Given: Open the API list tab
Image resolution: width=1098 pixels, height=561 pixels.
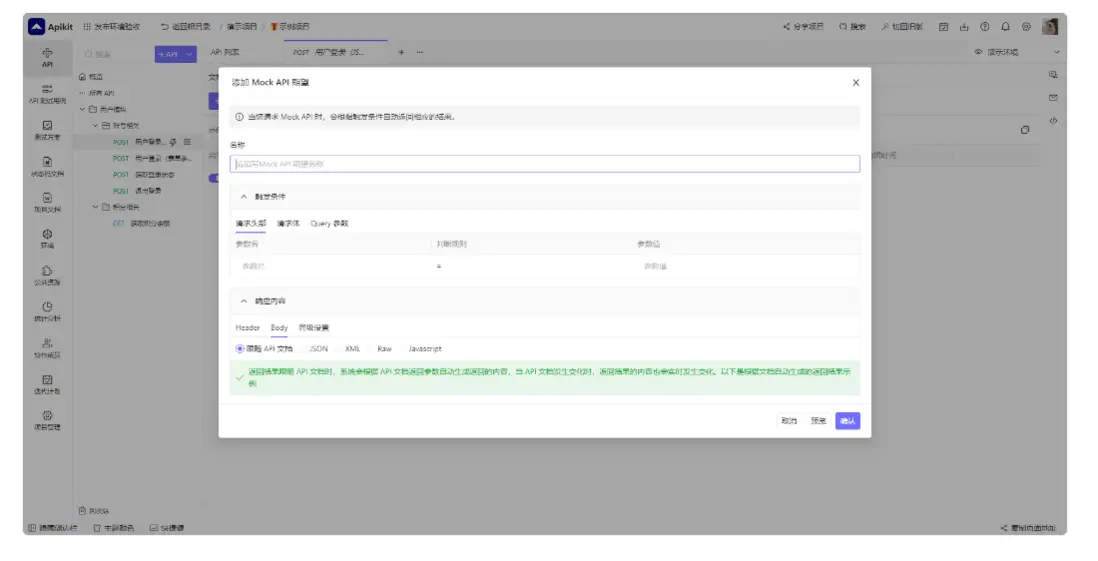Looking at the screenshot, I should [x=225, y=52].
